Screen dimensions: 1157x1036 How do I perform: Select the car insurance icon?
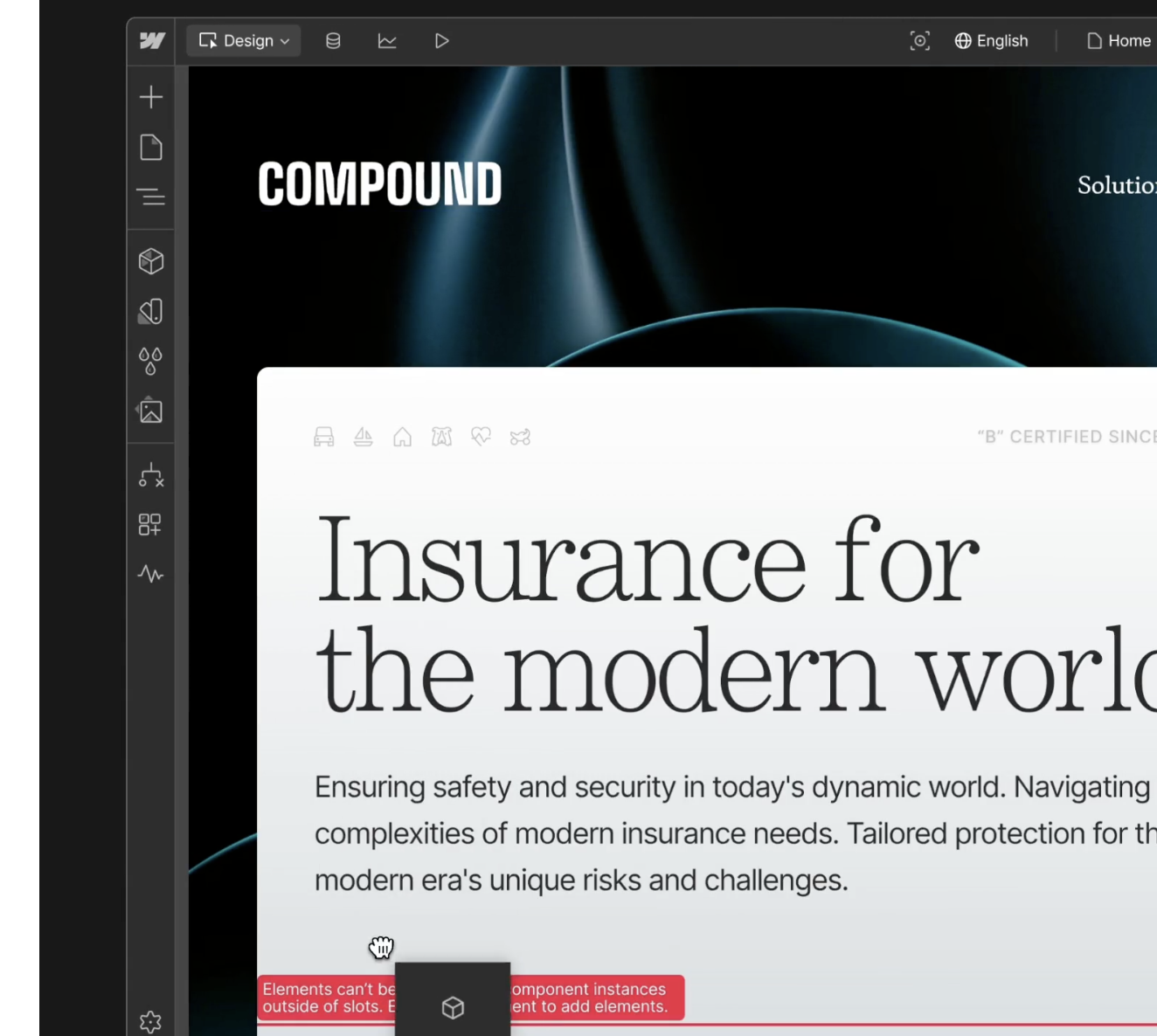pos(324,437)
